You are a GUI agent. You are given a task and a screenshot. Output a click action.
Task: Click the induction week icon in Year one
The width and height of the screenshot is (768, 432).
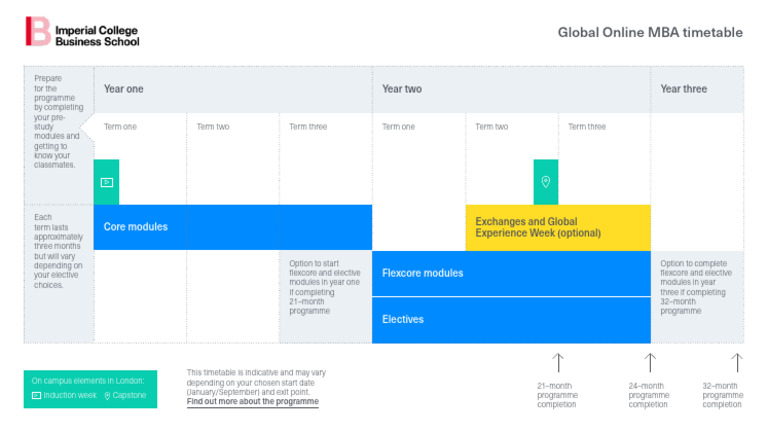pyautogui.click(x=107, y=182)
